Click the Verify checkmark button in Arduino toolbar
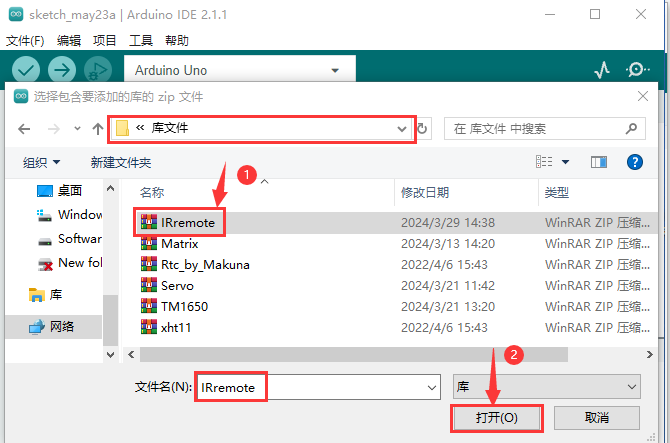 pyautogui.click(x=26, y=70)
